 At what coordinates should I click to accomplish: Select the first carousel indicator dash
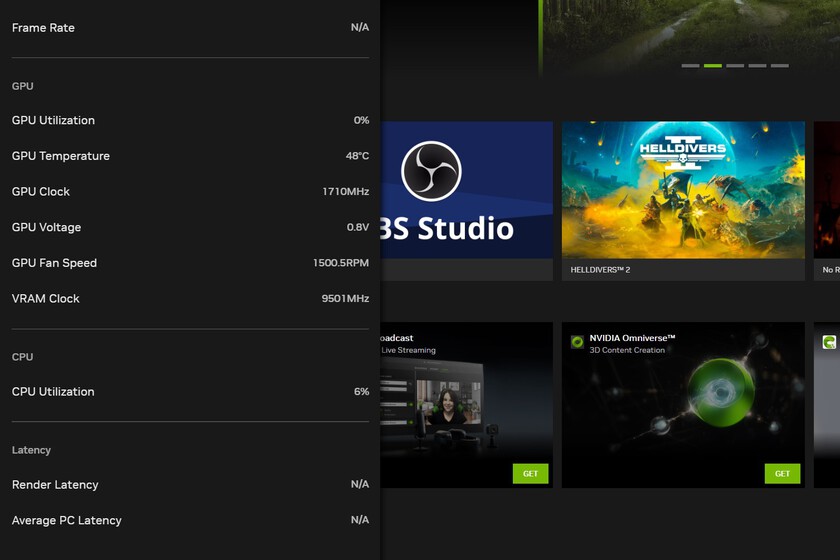pyautogui.click(x=691, y=66)
